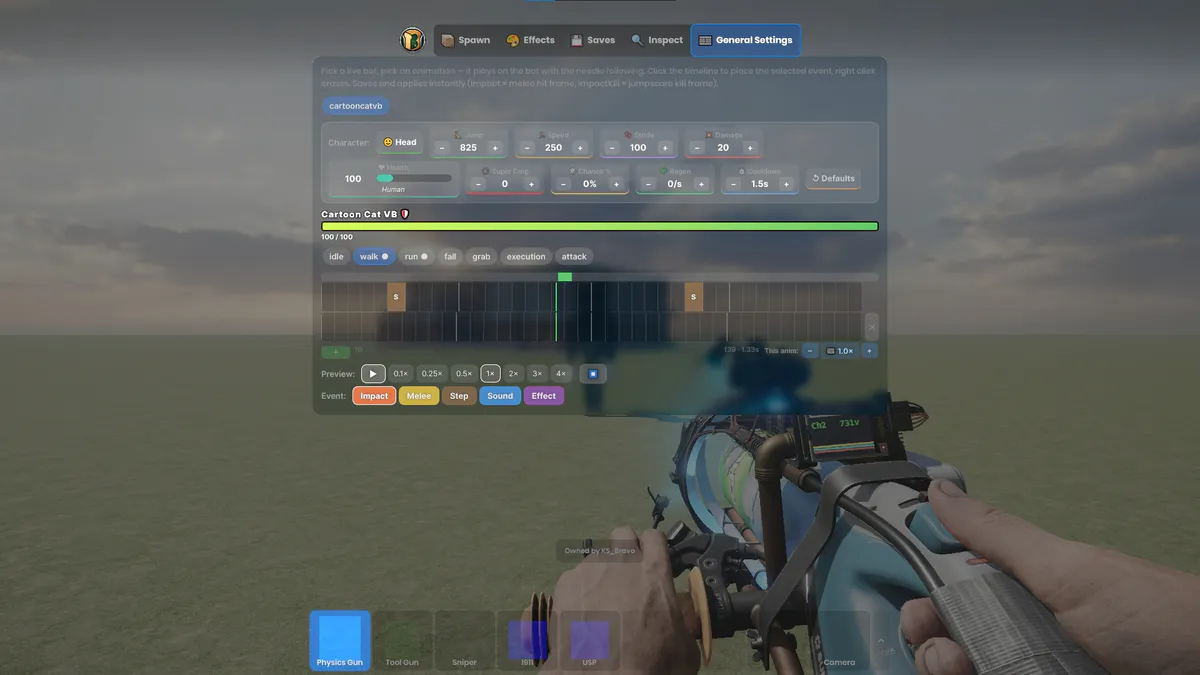Select the USP hotbar slot
This screenshot has height=675, width=1200.
coord(589,641)
